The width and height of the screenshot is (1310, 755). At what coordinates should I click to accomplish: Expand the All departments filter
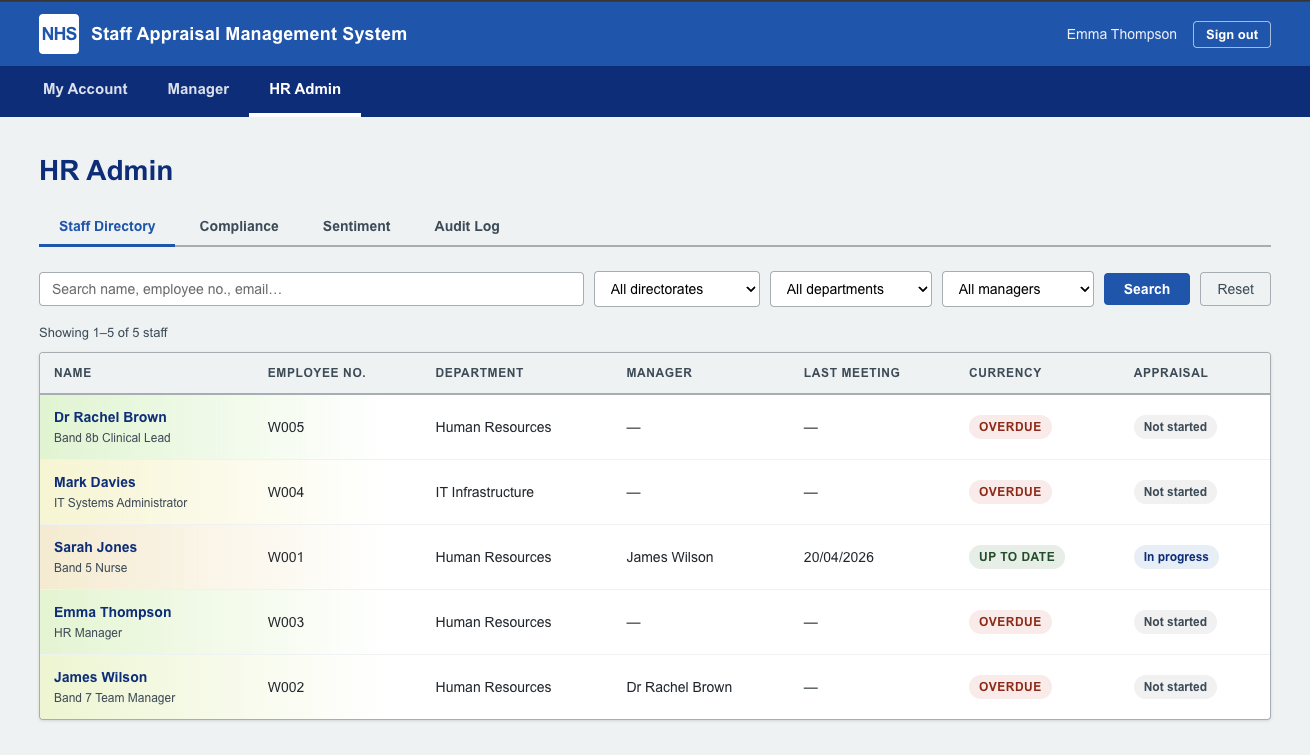click(850, 288)
